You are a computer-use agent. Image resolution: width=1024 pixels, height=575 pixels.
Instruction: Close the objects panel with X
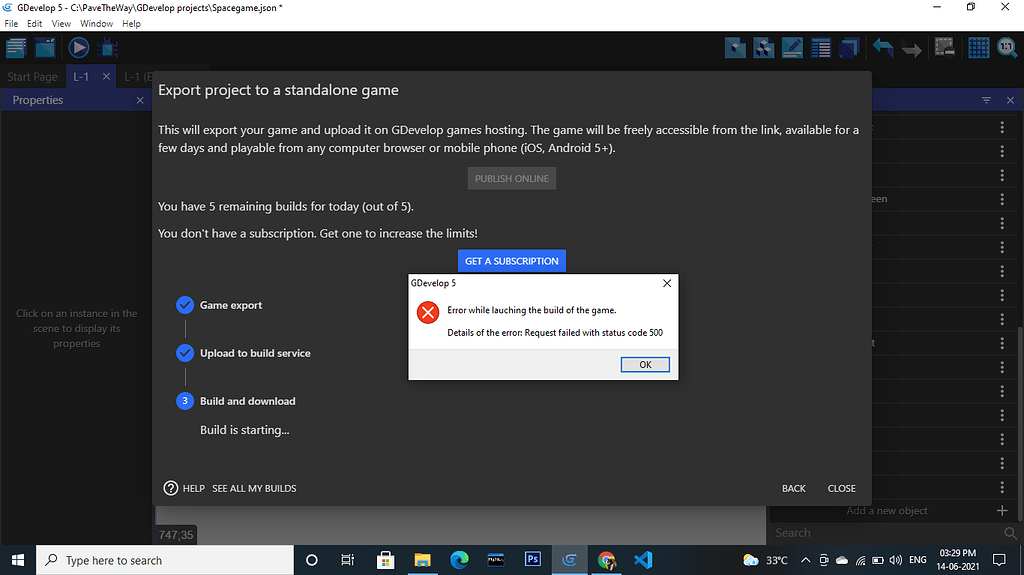click(1010, 100)
